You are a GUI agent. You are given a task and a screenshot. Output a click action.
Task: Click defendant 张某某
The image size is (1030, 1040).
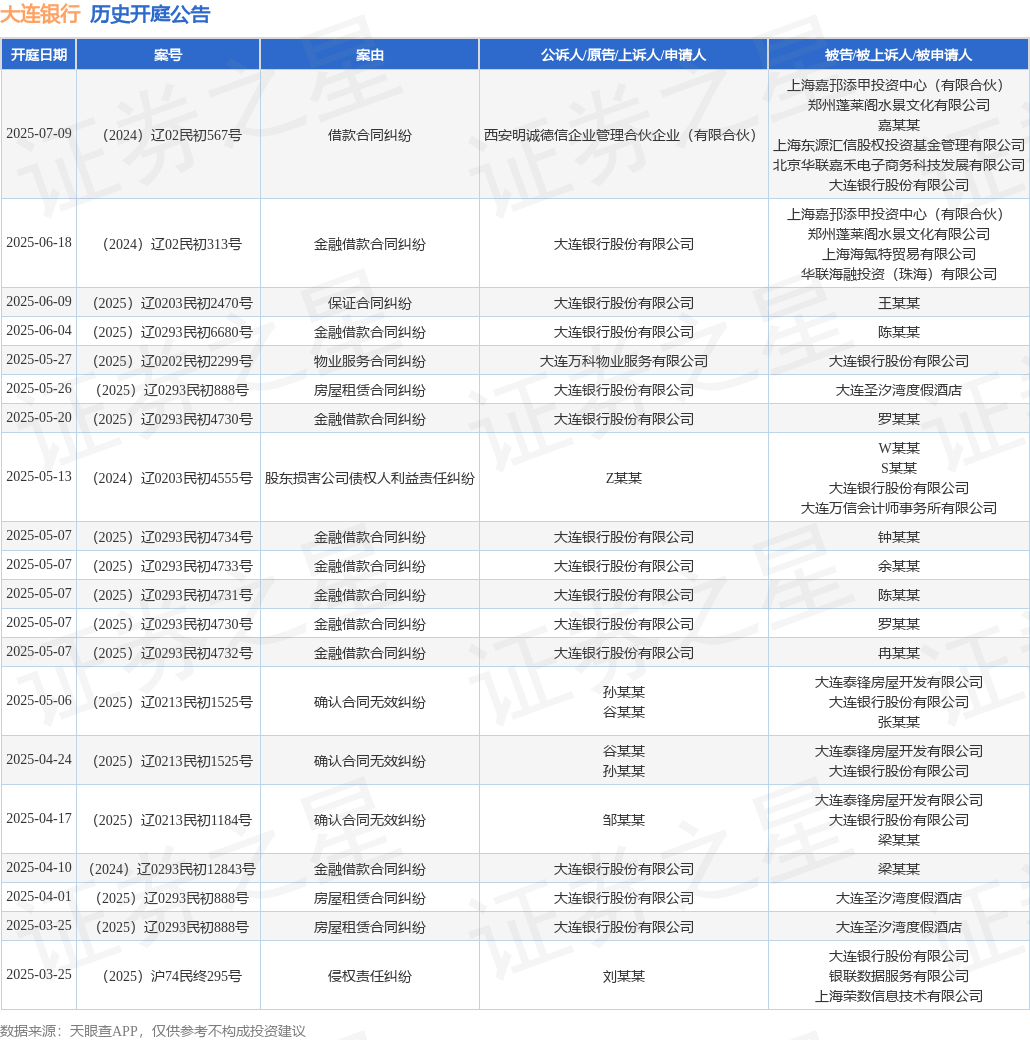(899, 722)
